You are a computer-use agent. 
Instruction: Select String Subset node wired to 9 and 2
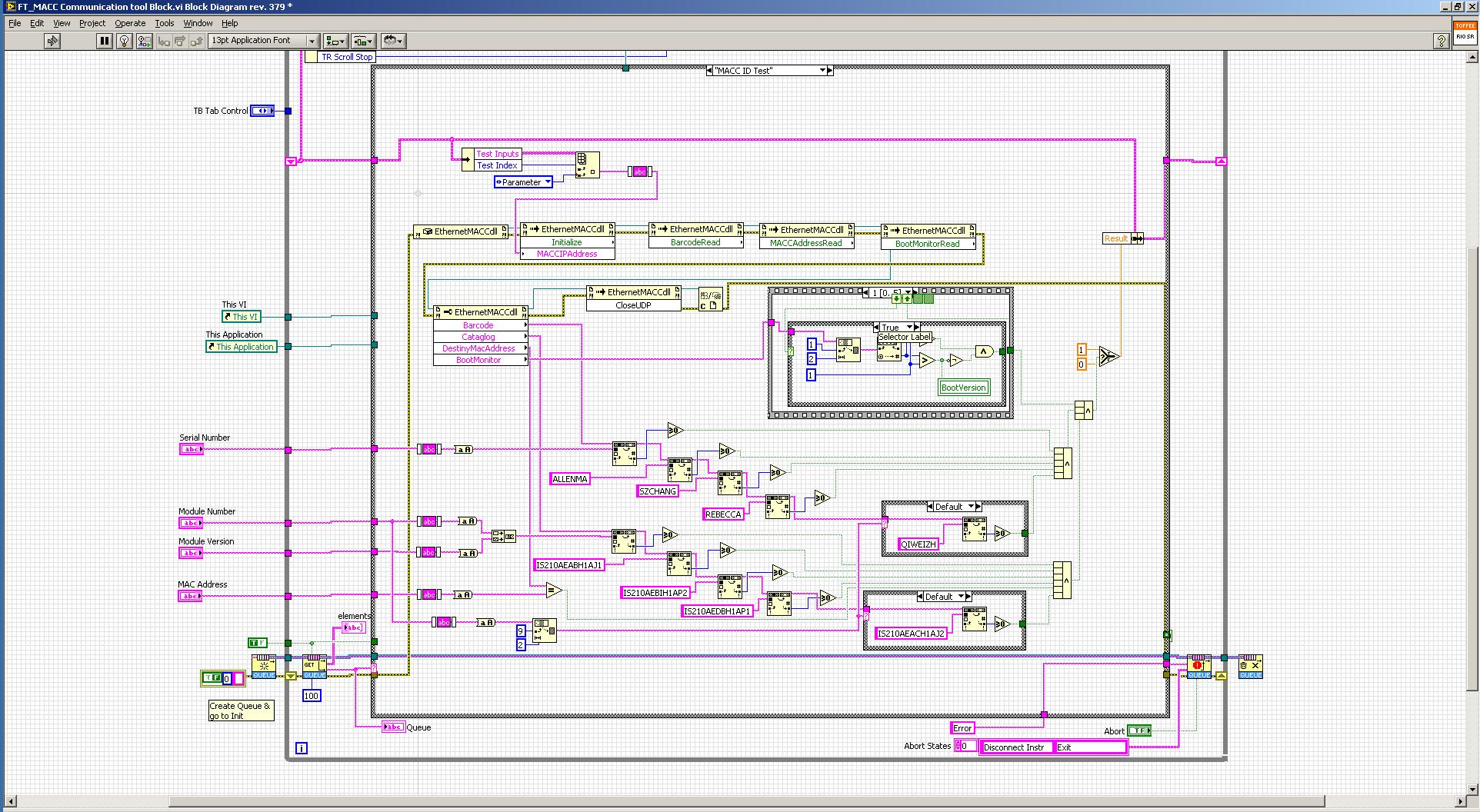pyautogui.click(x=545, y=631)
